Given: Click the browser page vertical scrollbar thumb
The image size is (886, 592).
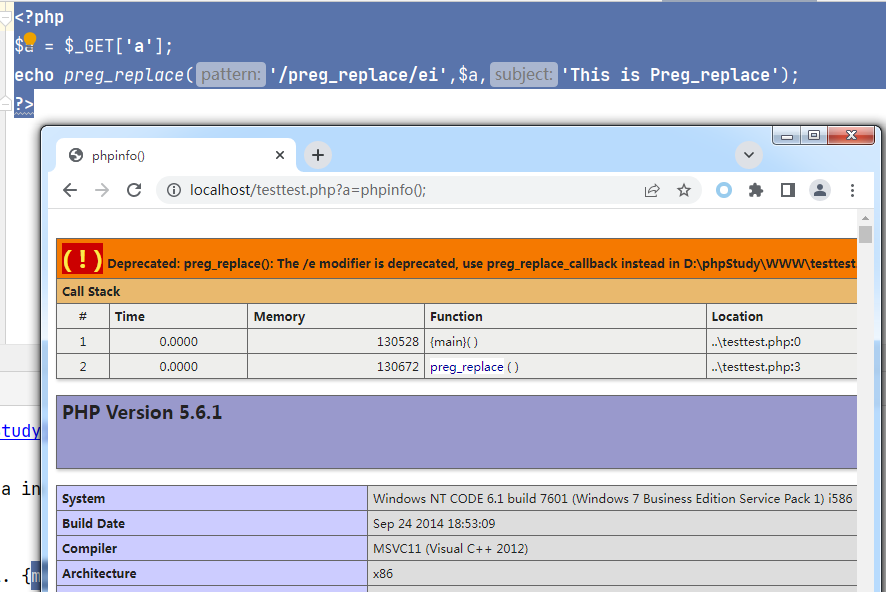Looking at the screenshot, I should click(x=866, y=234).
